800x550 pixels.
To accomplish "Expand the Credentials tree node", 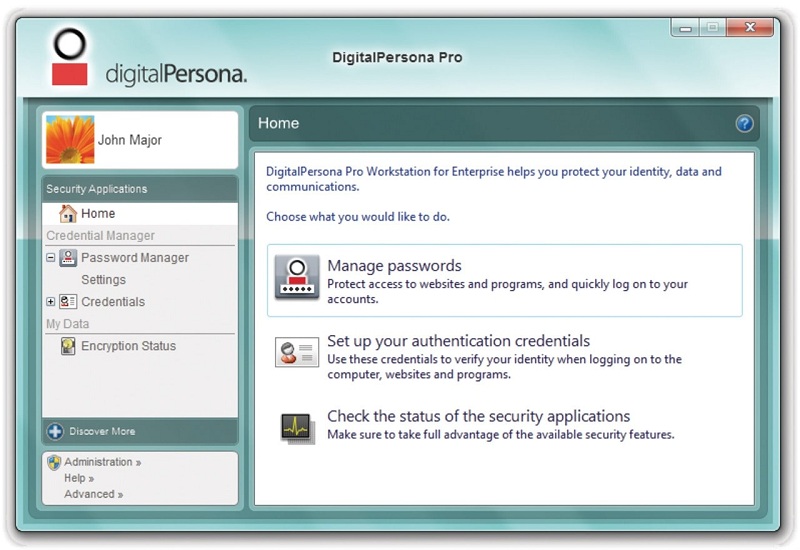I will click(x=51, y=302).
